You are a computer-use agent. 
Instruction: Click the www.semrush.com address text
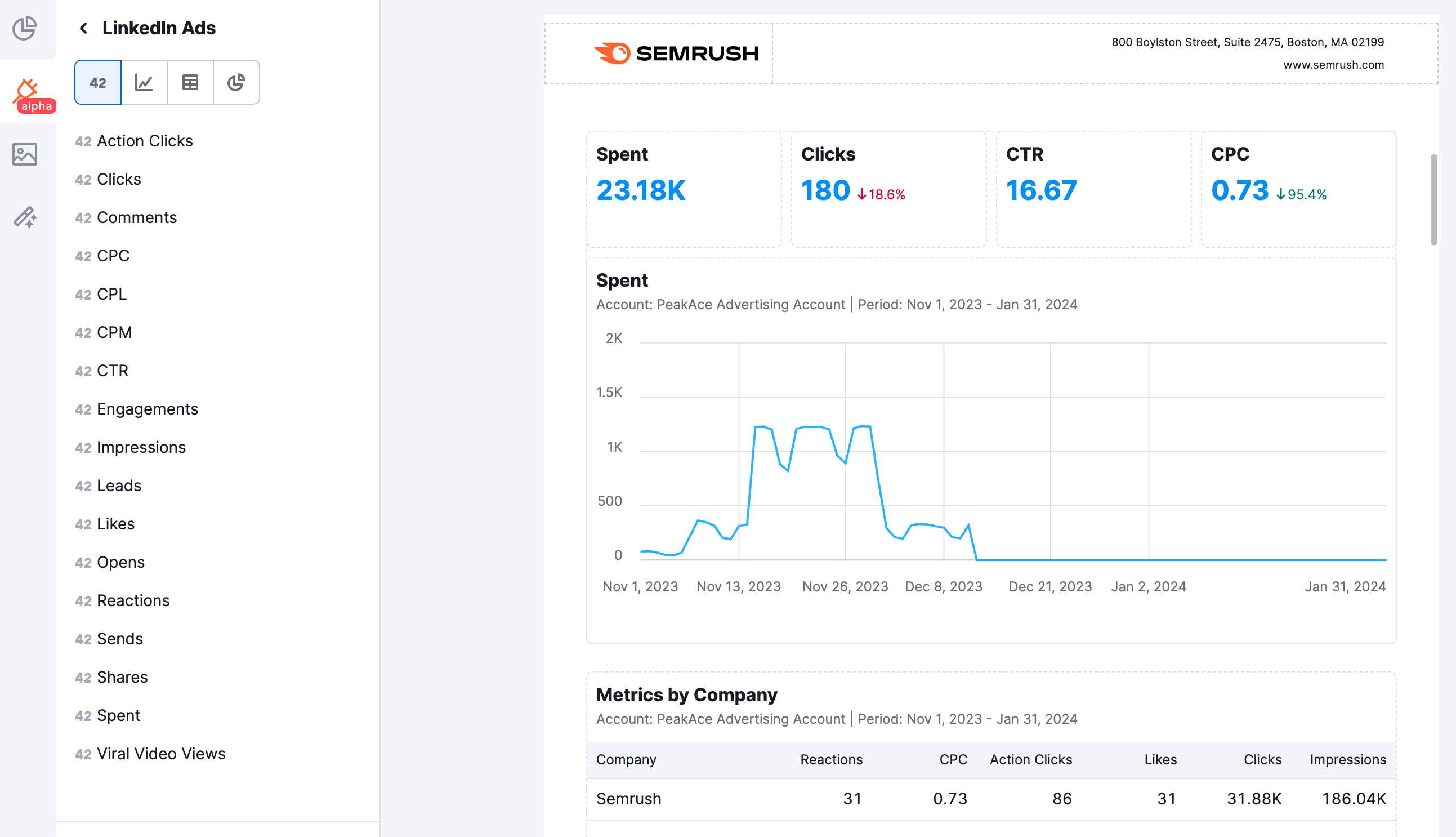(x=1333, y=65)
